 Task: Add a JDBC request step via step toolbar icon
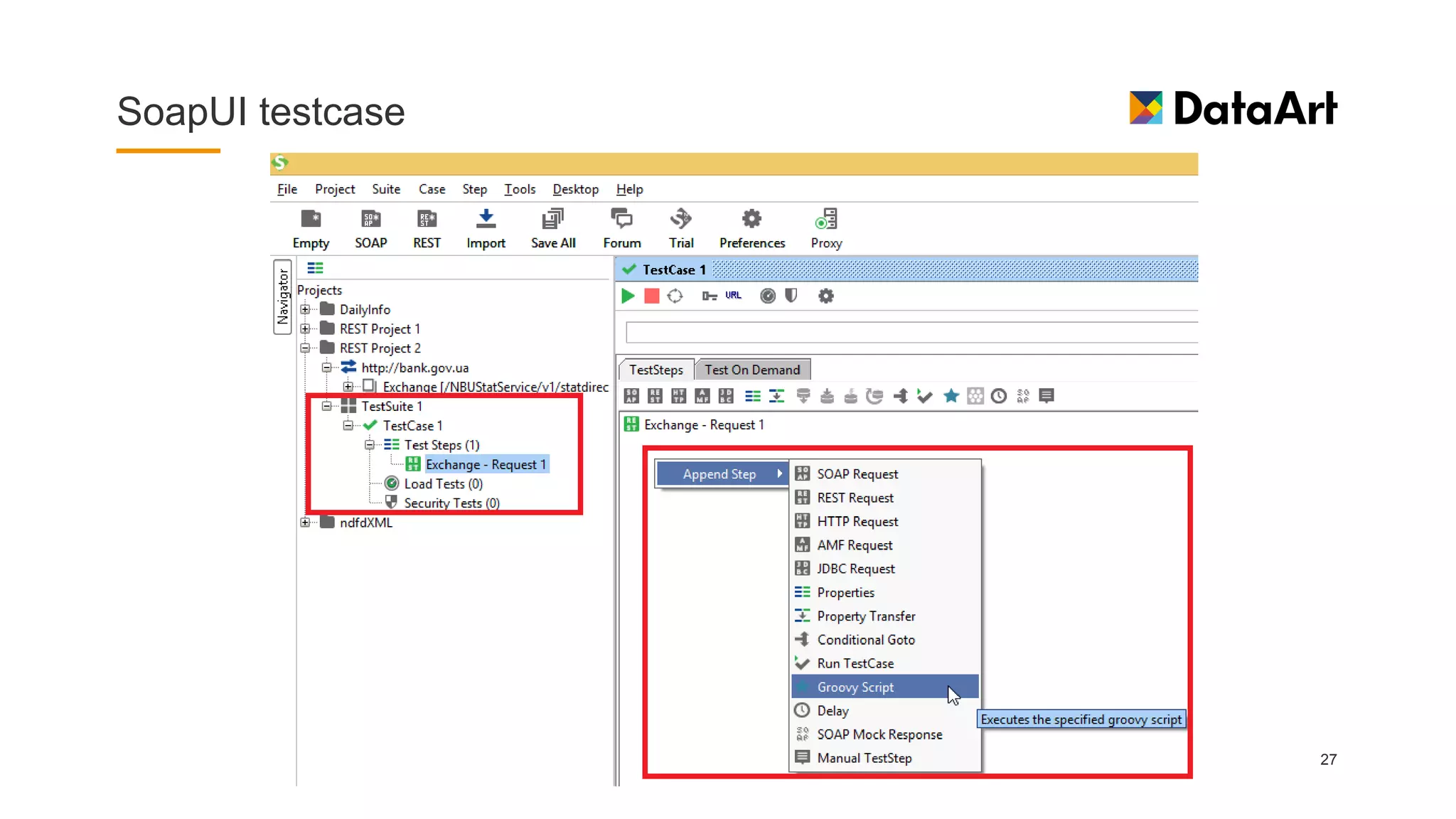(726, 396)
